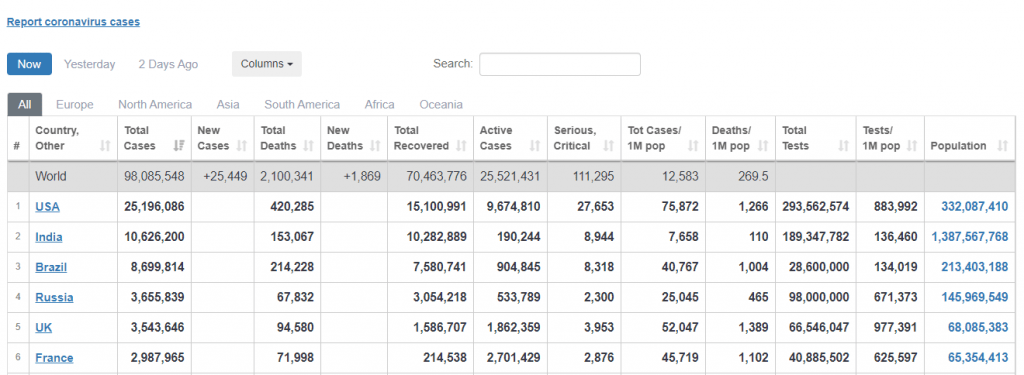This screenshot has height=375, width=1024.
Task: Open the USA country link
Action: click(x=47, y=206)
